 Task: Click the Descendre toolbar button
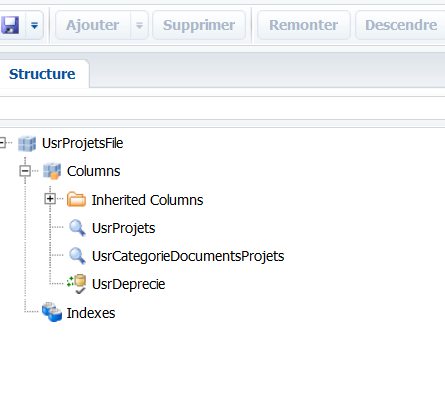pyautogui.click(x=401, y=25)
